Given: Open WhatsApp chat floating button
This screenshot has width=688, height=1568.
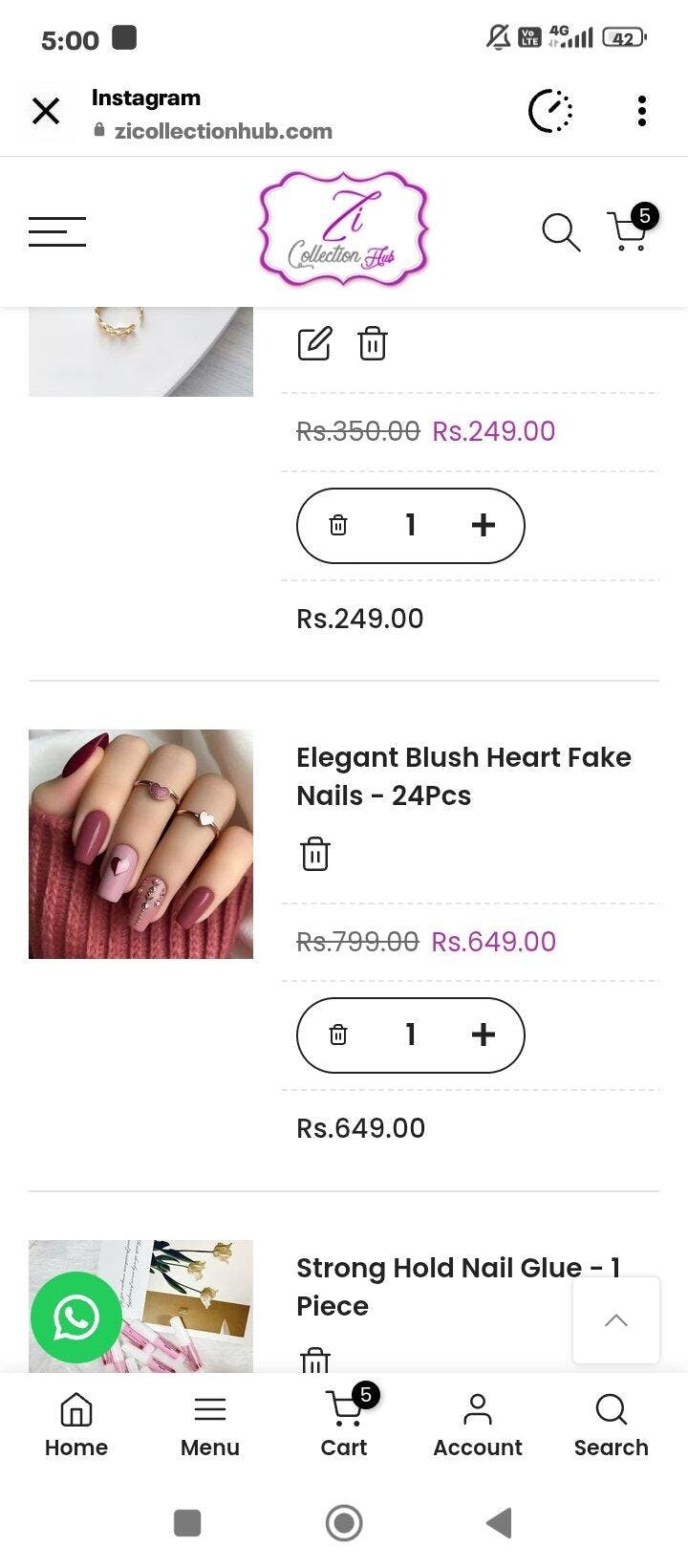Looking at the screenshot, I should pyautogui.click(x=76, y=1318).
